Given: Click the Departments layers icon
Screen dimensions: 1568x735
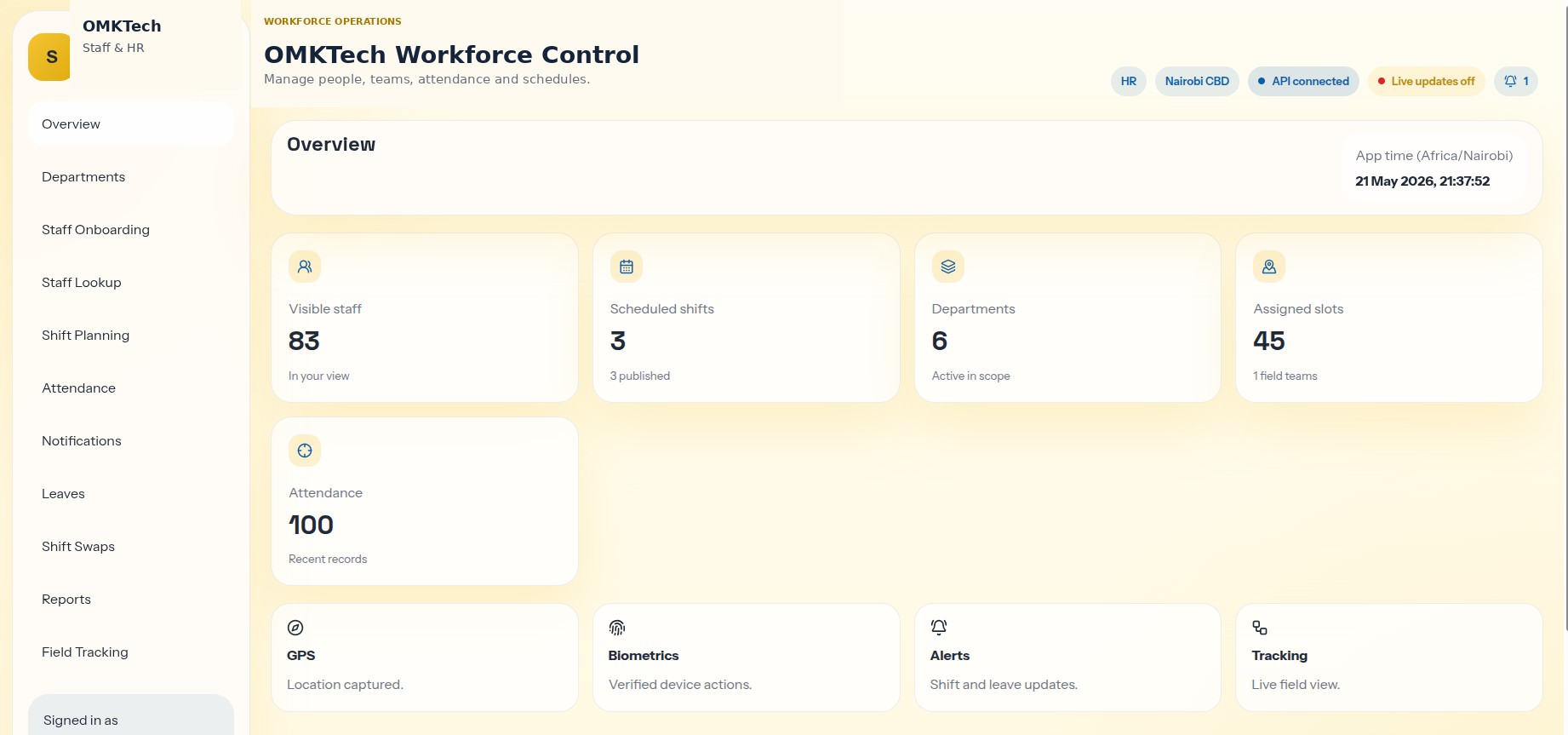Looking at the screenshot, I should coord(948,267).
